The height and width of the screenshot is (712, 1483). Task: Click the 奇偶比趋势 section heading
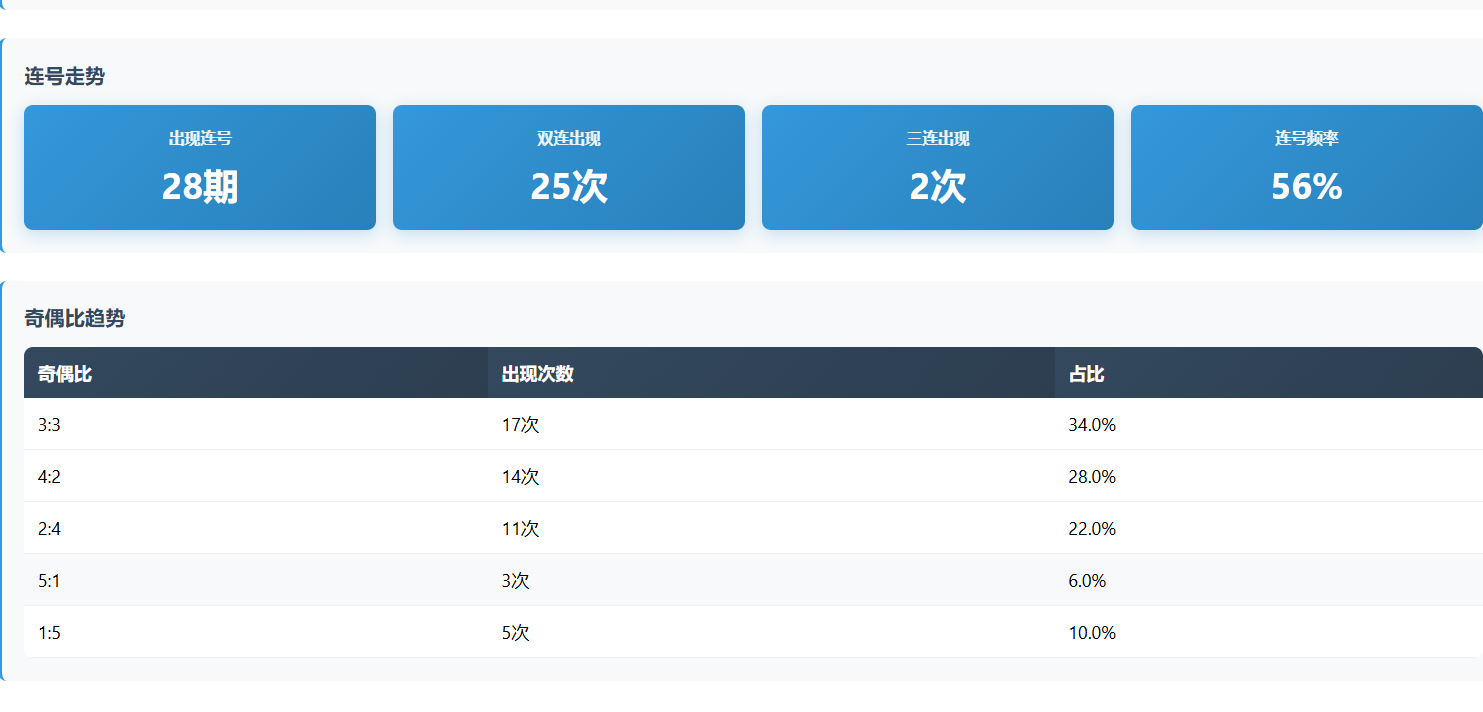pos(75,319)
